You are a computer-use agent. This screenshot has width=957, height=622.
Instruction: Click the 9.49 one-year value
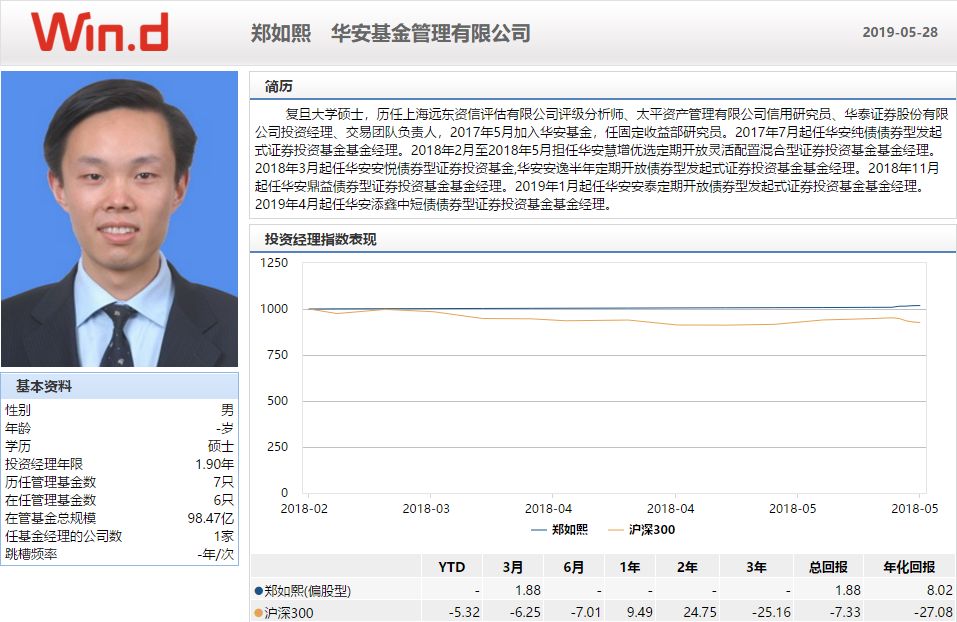pos(640,612)
